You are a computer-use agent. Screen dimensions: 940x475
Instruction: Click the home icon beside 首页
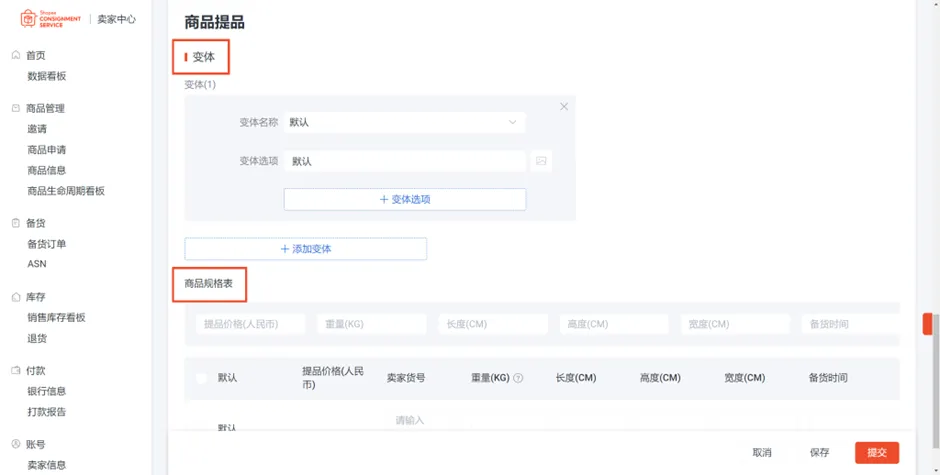(x=16, y=55)
